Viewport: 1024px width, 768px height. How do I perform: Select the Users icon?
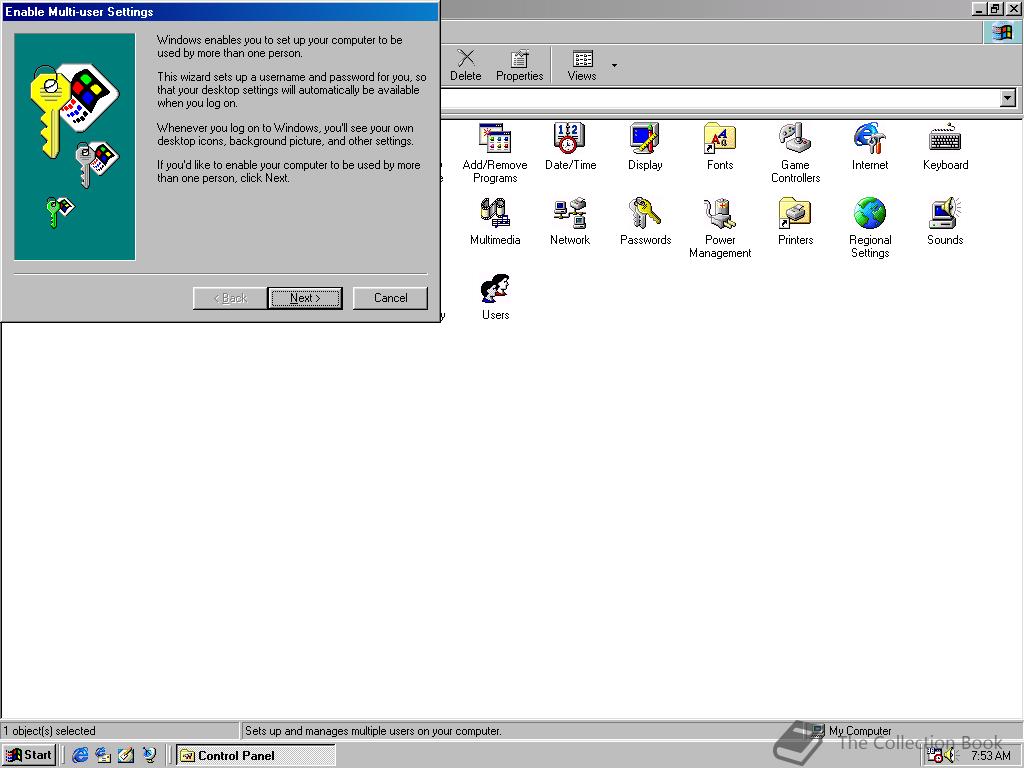click(495, 296)
